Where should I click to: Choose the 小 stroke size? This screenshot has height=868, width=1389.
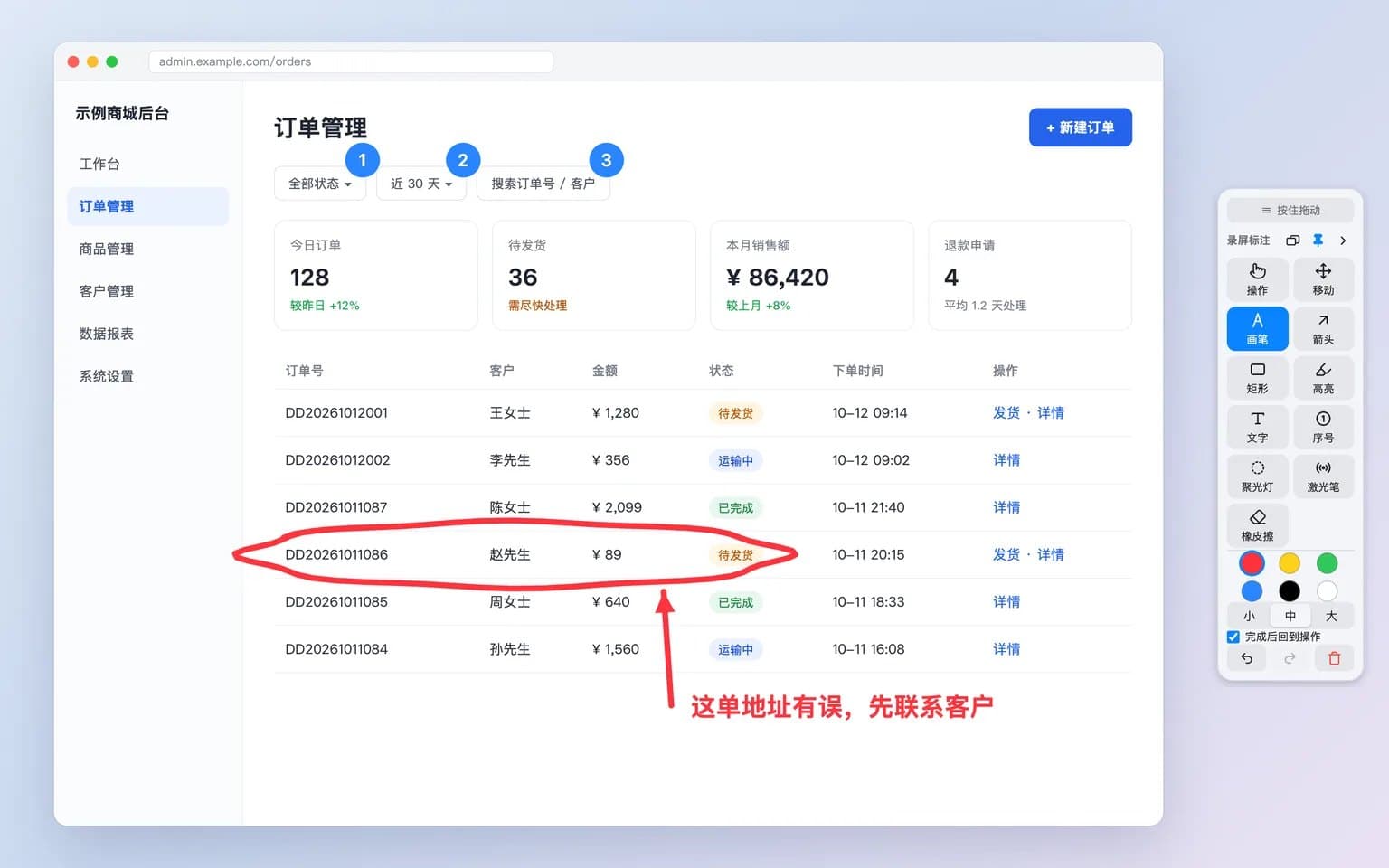[x=1249, y=616]
